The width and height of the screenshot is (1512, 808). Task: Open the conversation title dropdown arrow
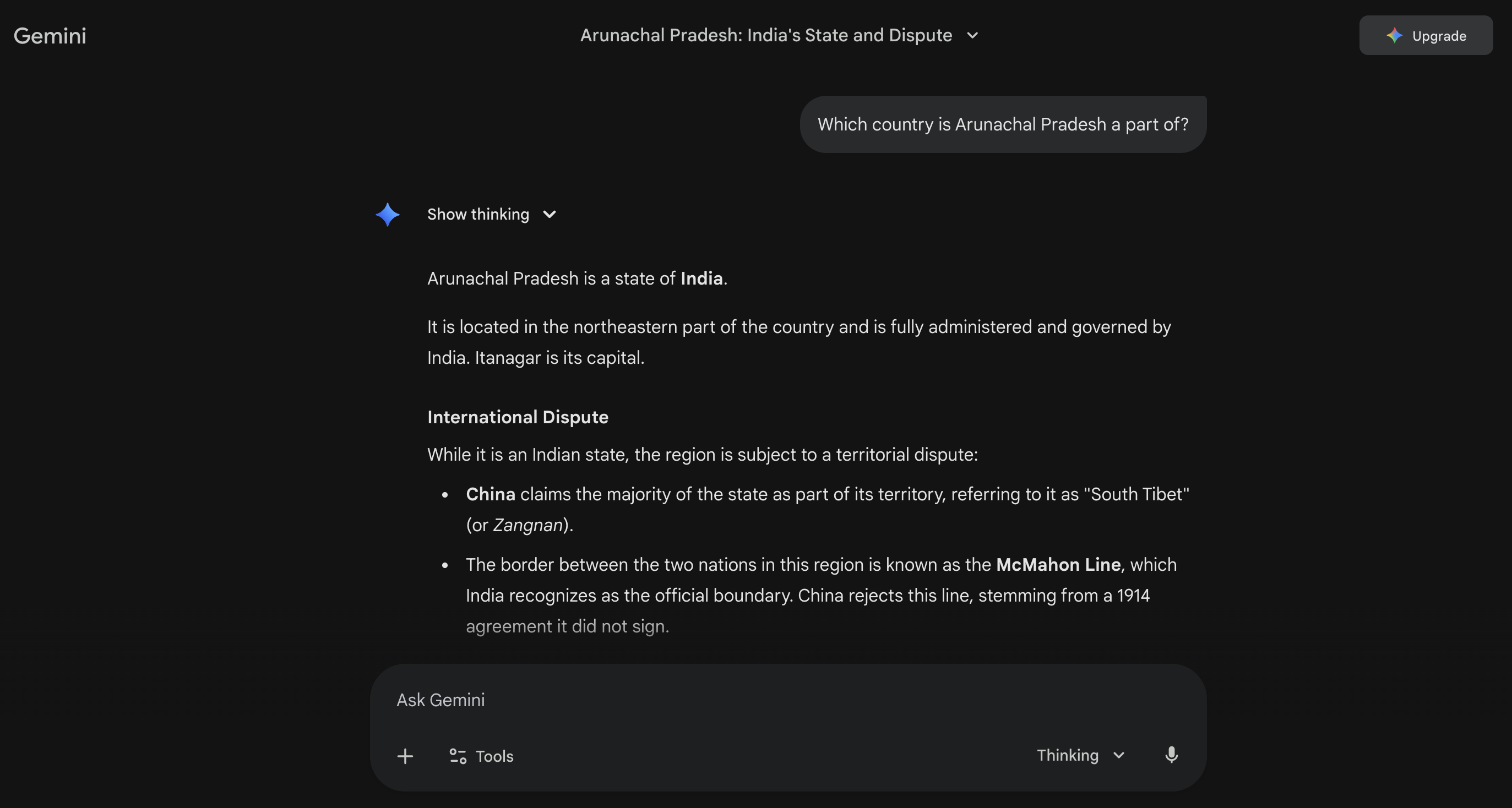point(972,35)
